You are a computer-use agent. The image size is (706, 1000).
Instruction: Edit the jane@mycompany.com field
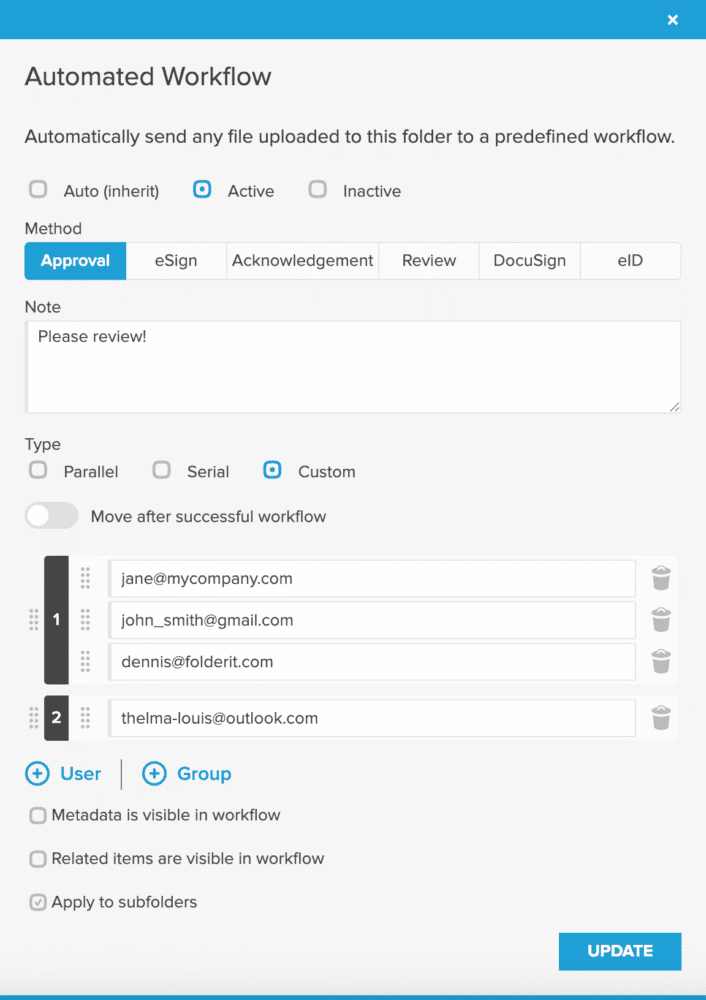click(x=372, y=578)
